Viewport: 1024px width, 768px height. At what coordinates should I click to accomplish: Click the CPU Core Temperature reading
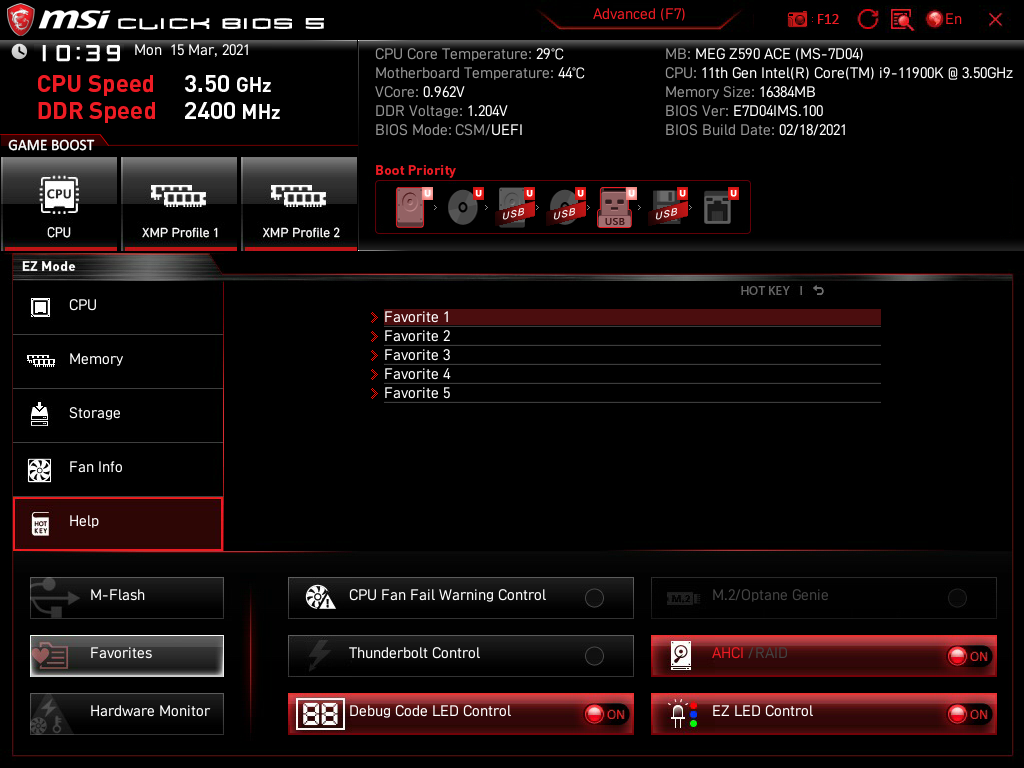[x=469, y=54]
